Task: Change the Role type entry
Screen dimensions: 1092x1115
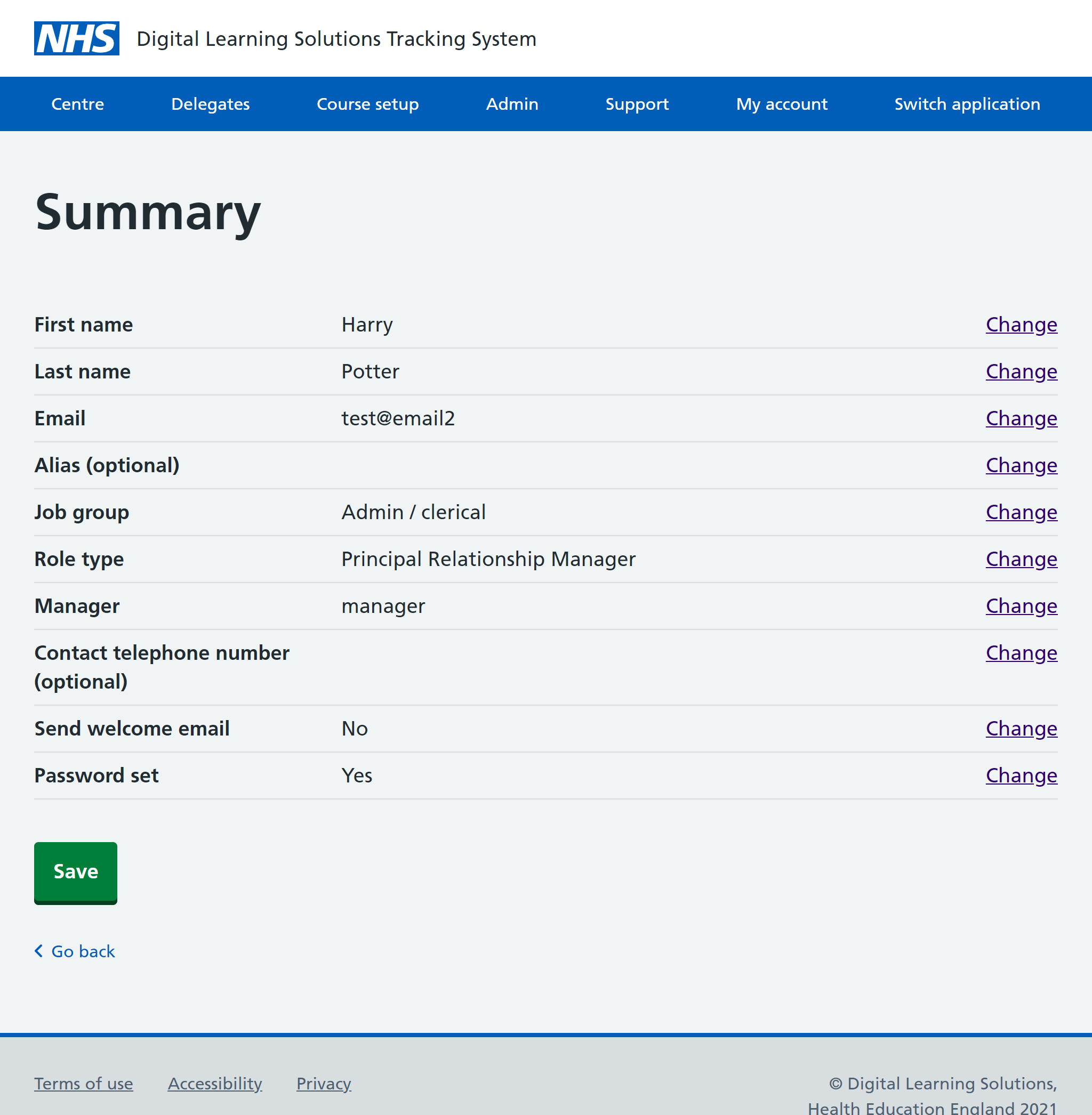Action: [x=1021, y=559]
